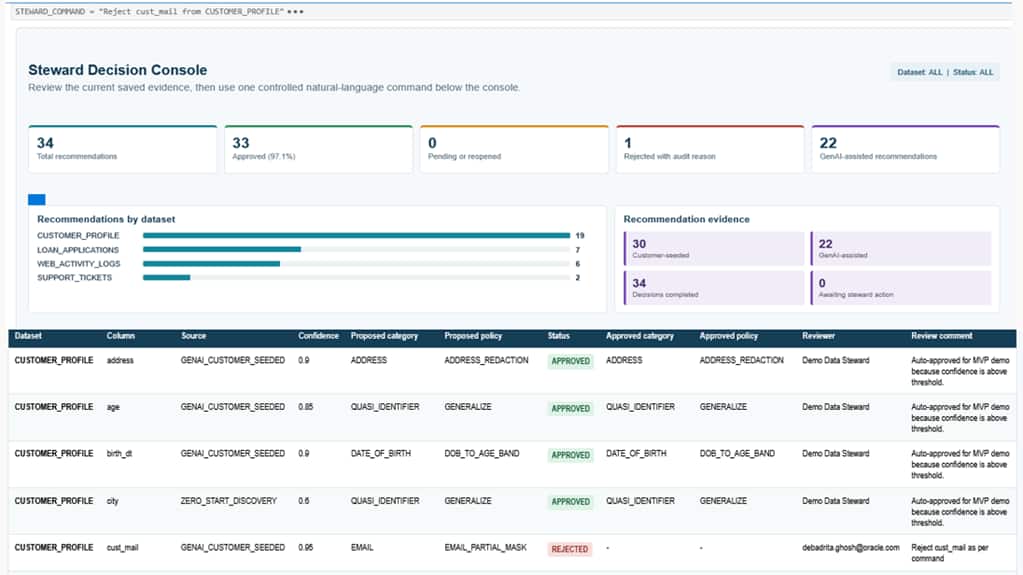Viewport: 1023px width, 575px height.
Task: Select the proposed DOB_TO_AGE_BAND policy cell
Action: click(x=481, y=453)
